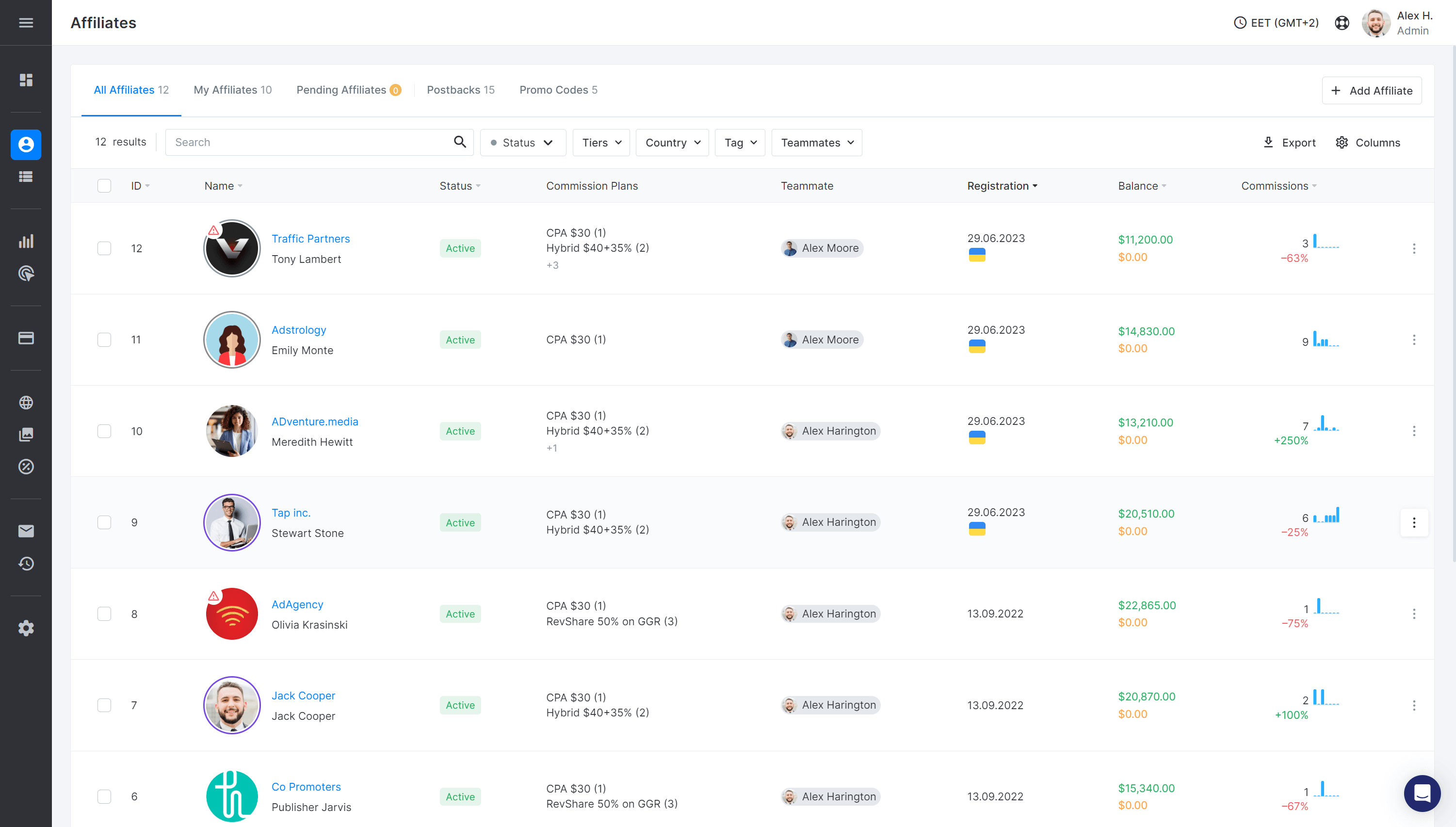Click the Add Affiliate button
The width and height of the screenshot is (1456, 827).
1372,90
